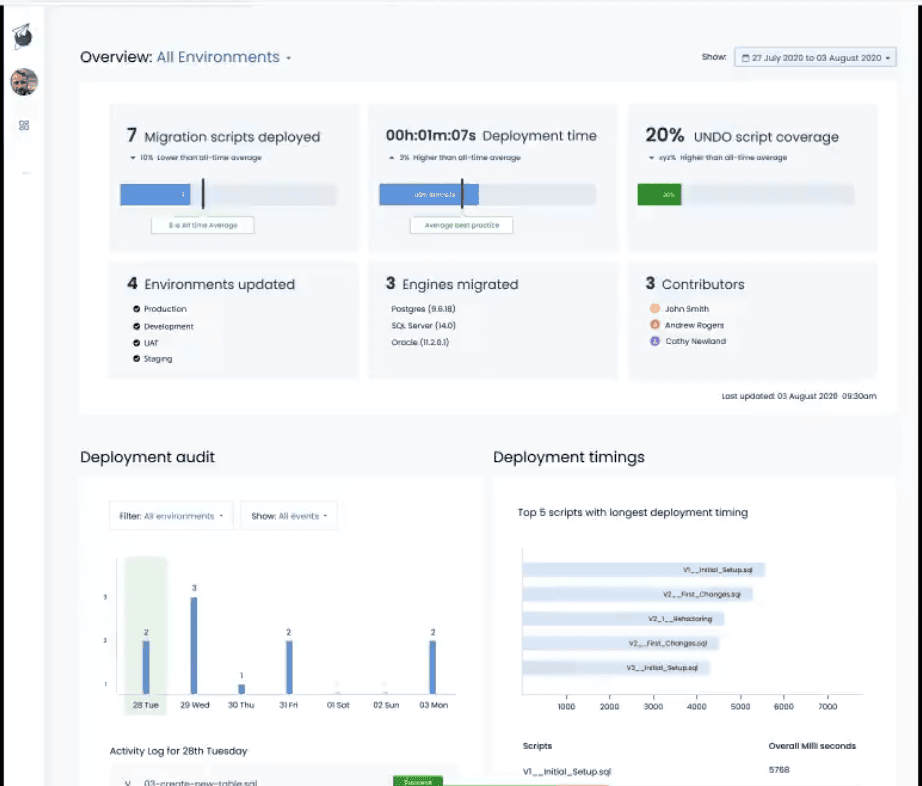Screen dimensions: 922x786
Task: Select the Deployment audit section header
Action: pos(147,457)
